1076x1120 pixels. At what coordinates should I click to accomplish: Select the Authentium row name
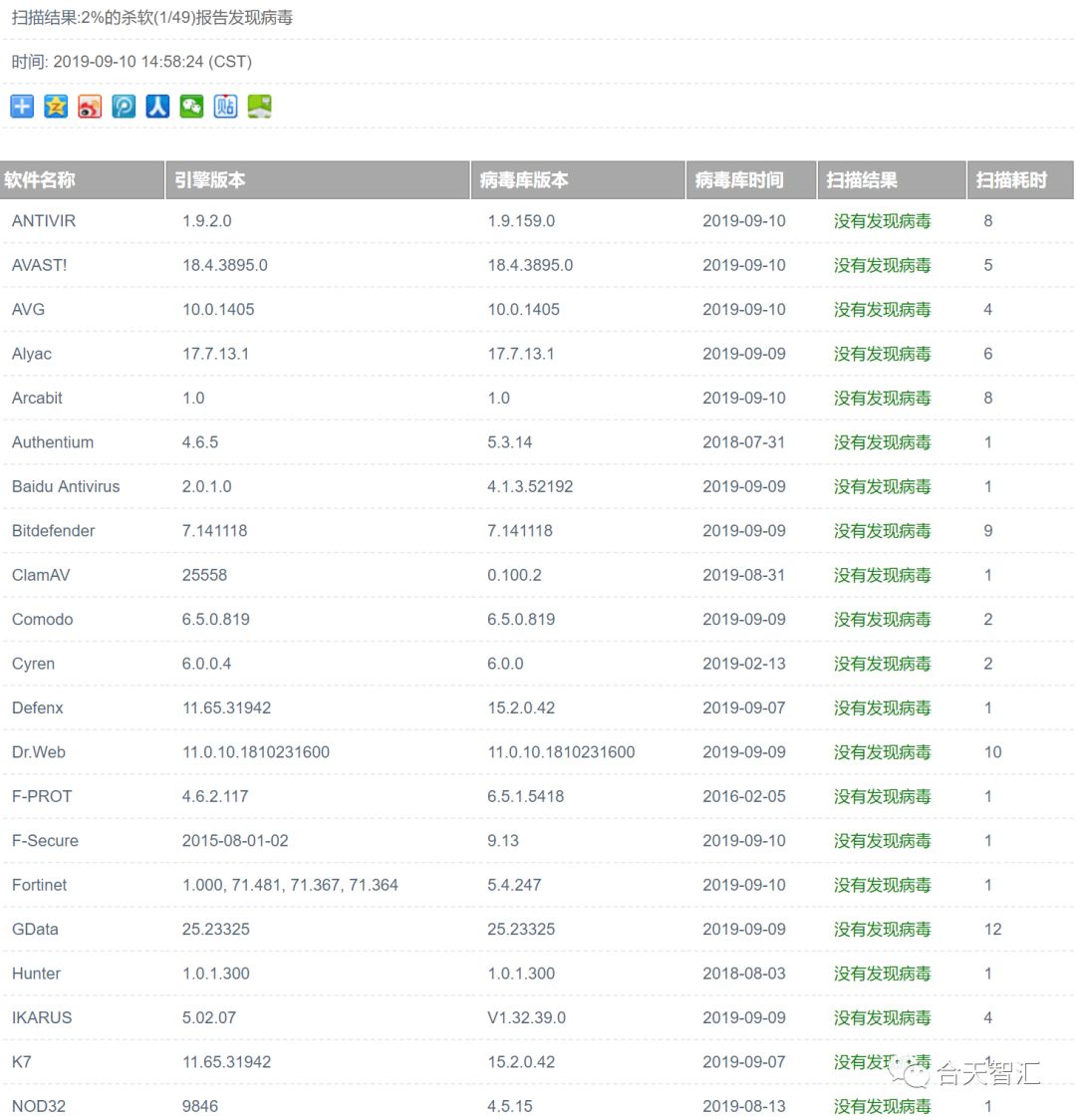(53, 442)
